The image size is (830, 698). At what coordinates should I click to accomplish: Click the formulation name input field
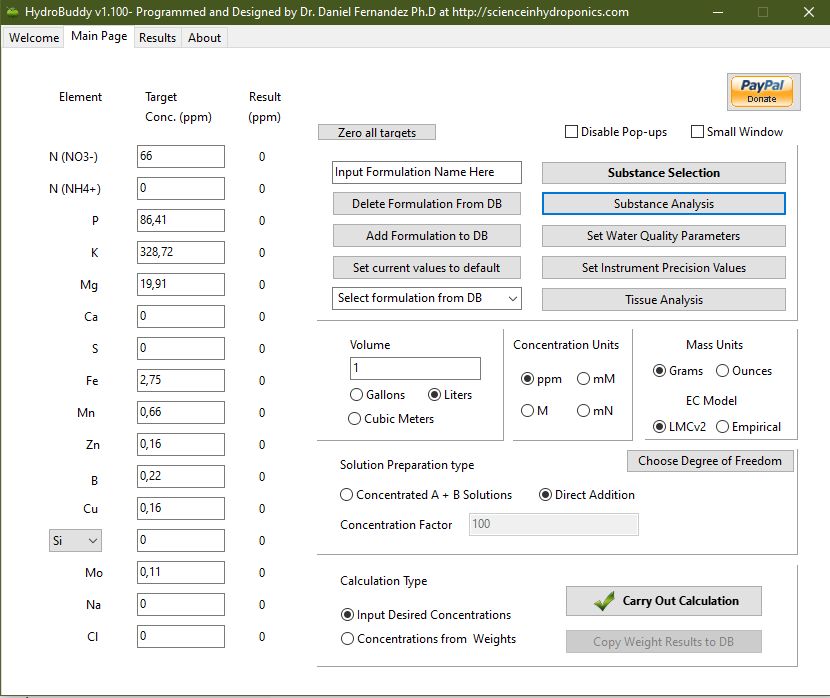(427, 172)
